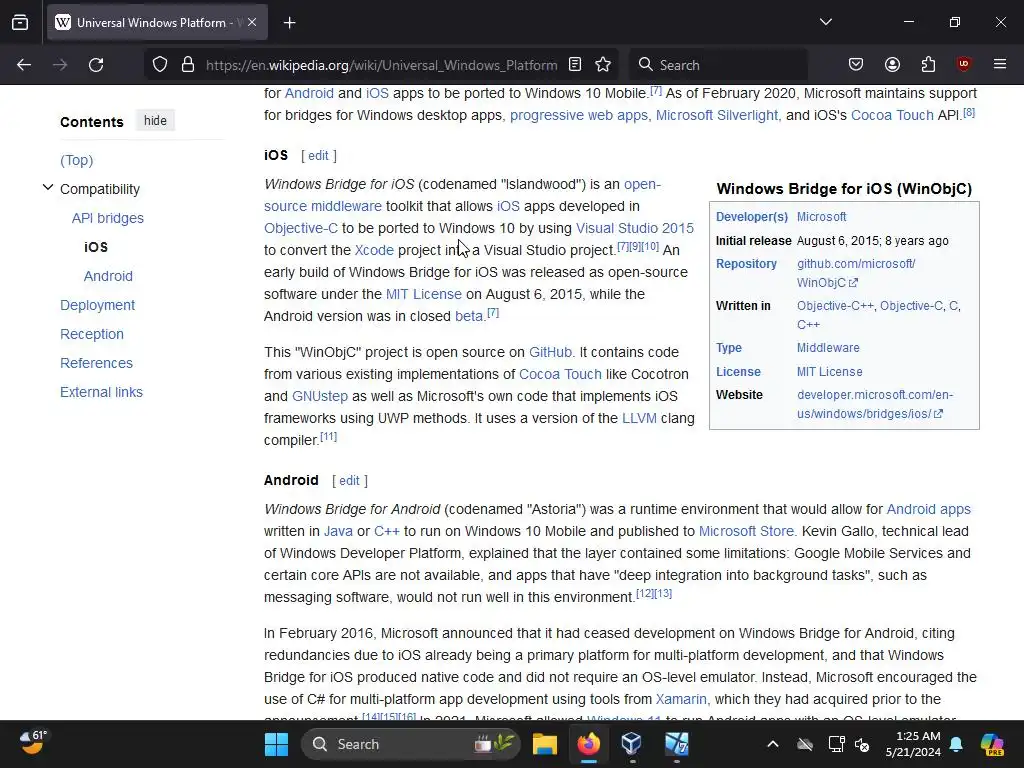Bookmark this page with star icon

[603, 65]
